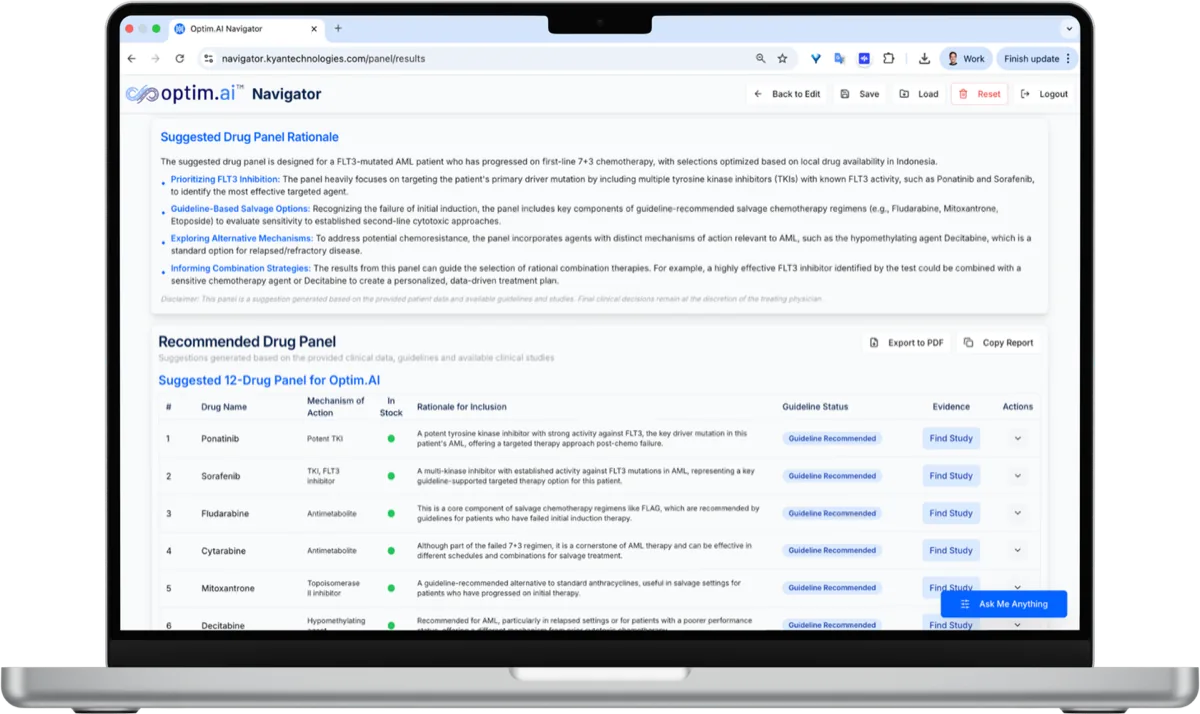Open site information icon in address bar

point(208,59)
